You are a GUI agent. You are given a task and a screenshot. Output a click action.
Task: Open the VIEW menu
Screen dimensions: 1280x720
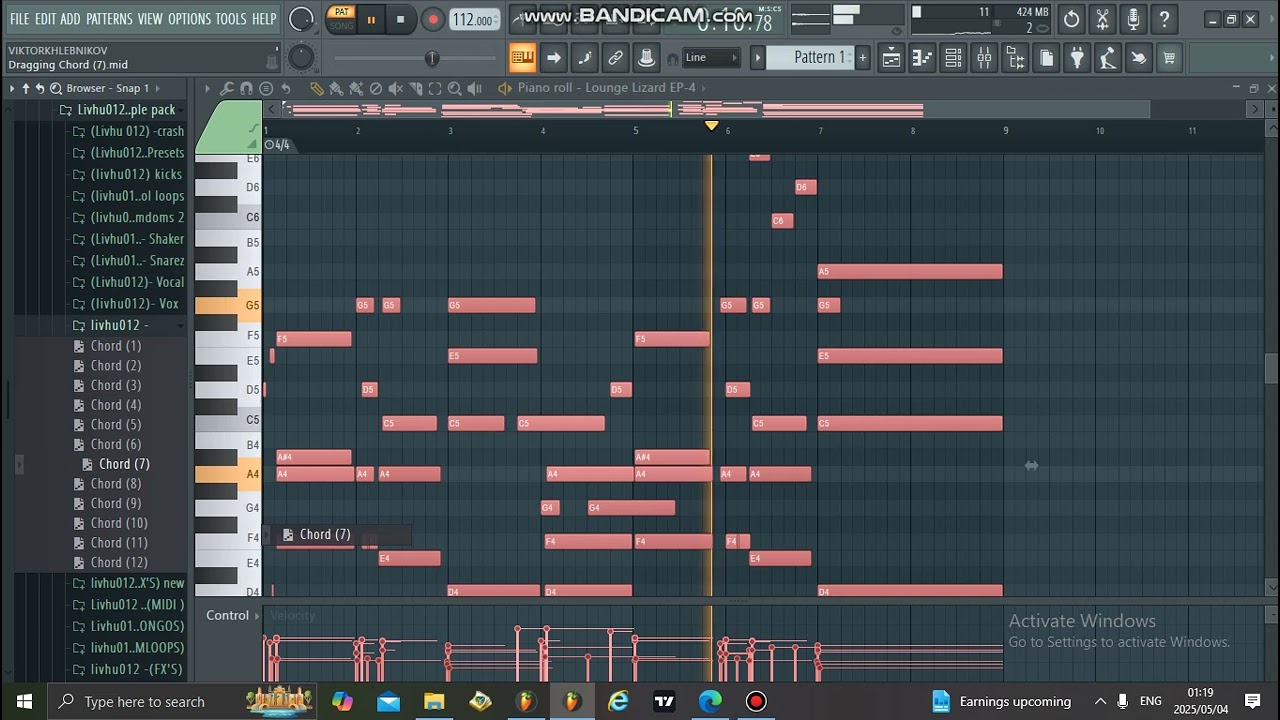(150, 19)
